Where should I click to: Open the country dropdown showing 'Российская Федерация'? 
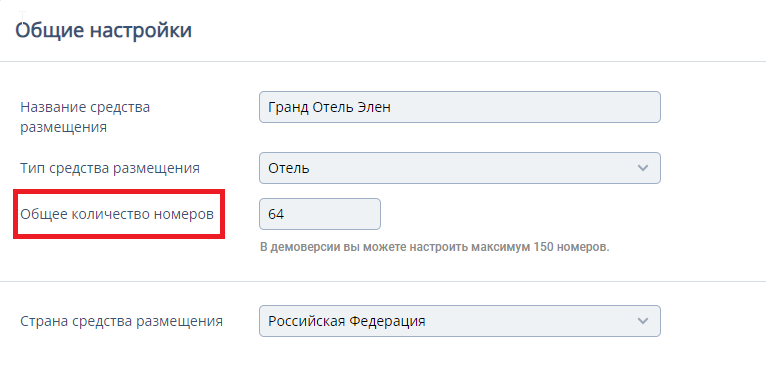[460, 321]
